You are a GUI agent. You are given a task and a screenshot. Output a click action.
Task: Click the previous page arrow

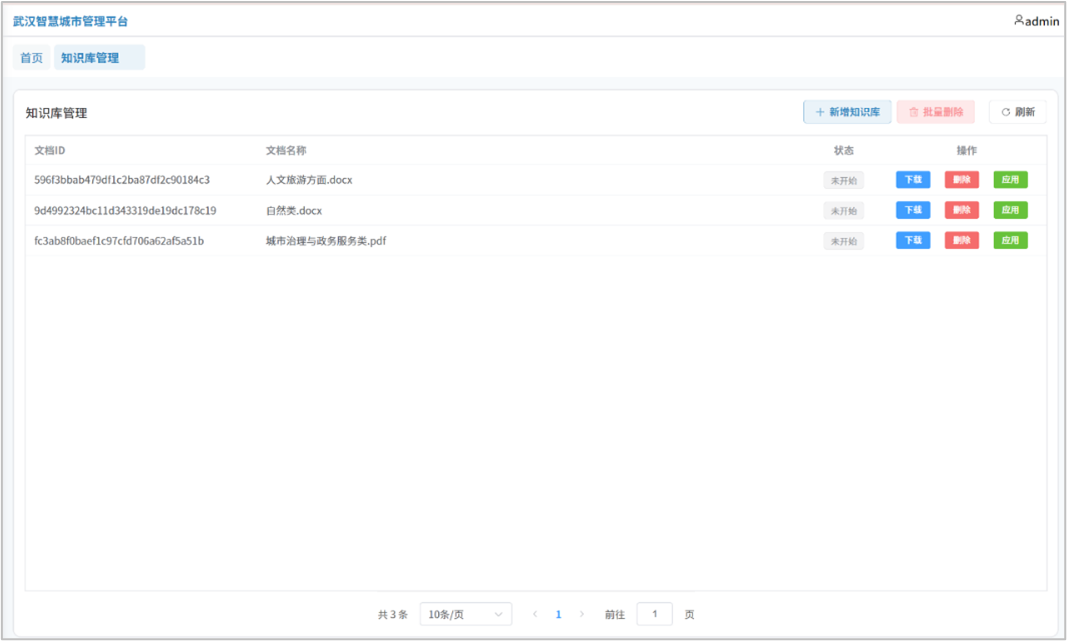[535, 614]
